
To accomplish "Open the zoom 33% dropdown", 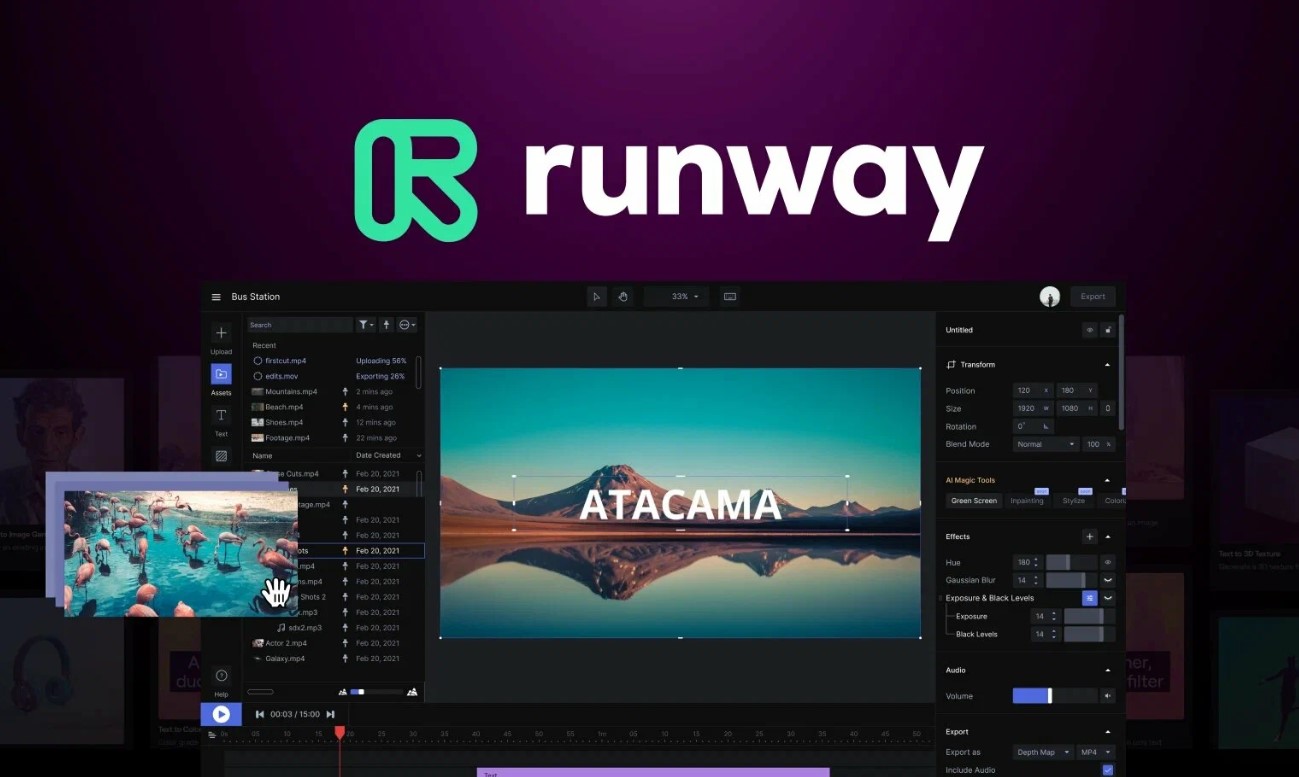I will (677, 296).
